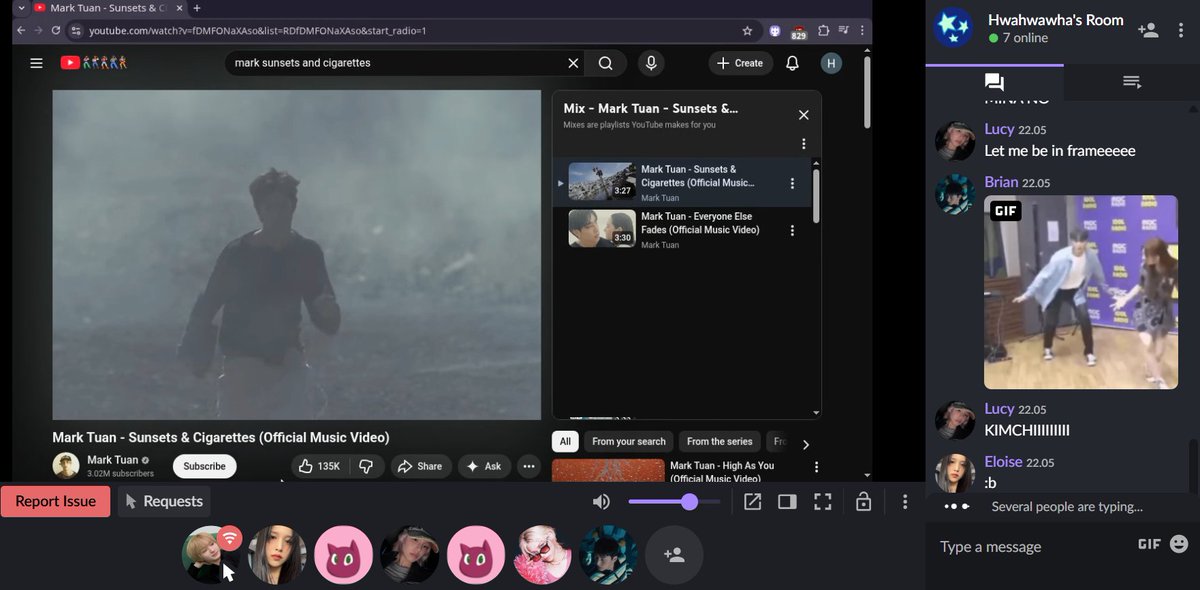The height and width of the screenshot is (590, 1200).
Task: Clear the YouTube search text
Action: coord(573,63)
